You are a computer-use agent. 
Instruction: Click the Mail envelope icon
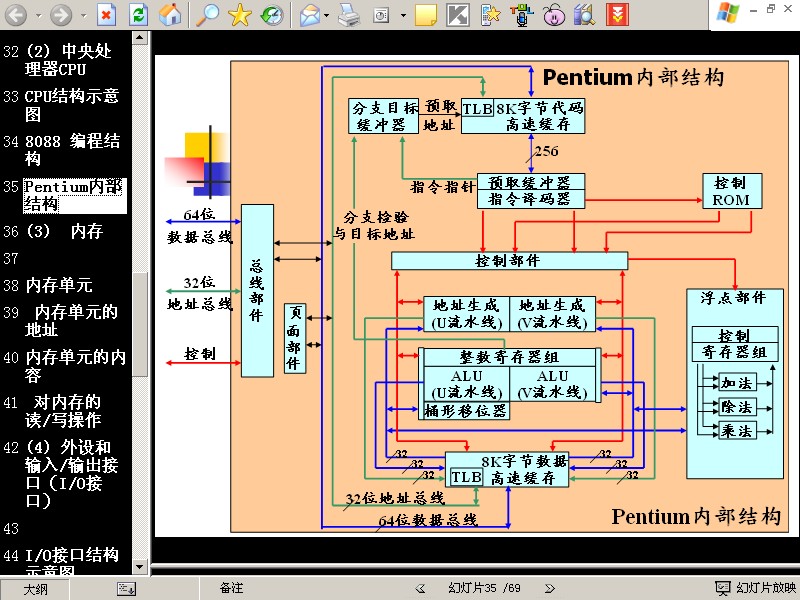pos(310,15)
